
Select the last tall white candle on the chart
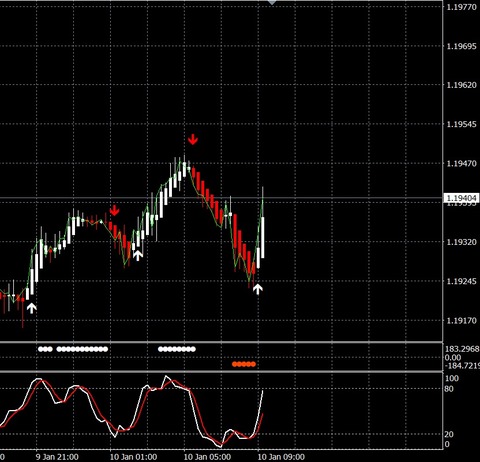click(x=263, y=237)
